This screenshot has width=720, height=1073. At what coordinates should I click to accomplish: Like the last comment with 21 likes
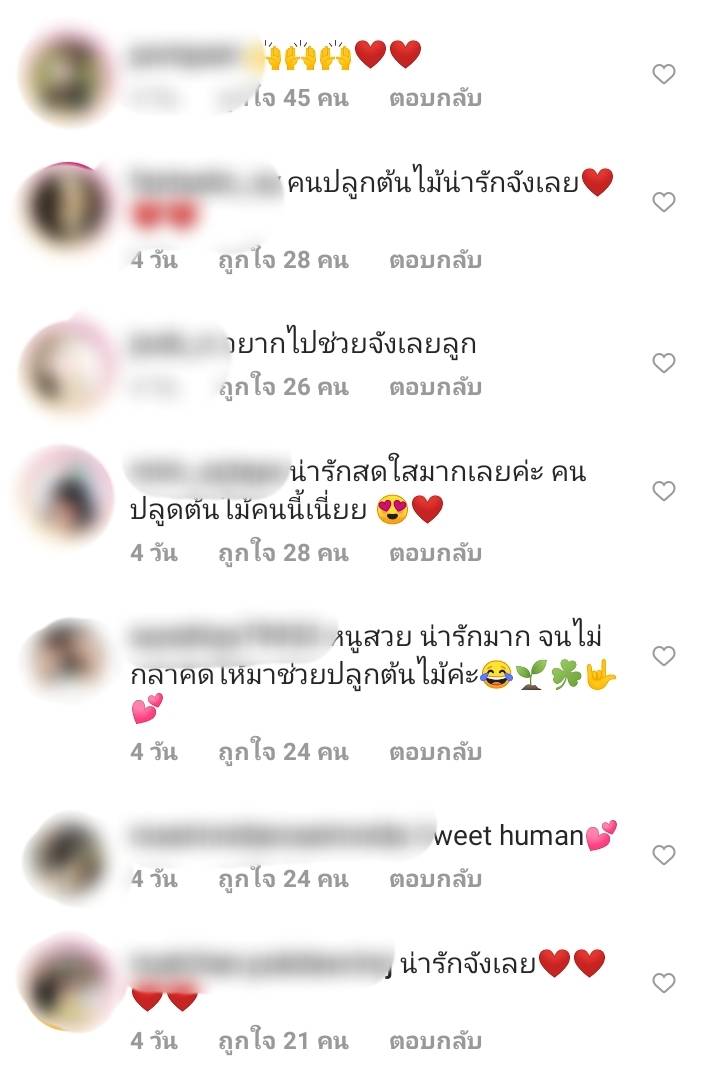663,983
